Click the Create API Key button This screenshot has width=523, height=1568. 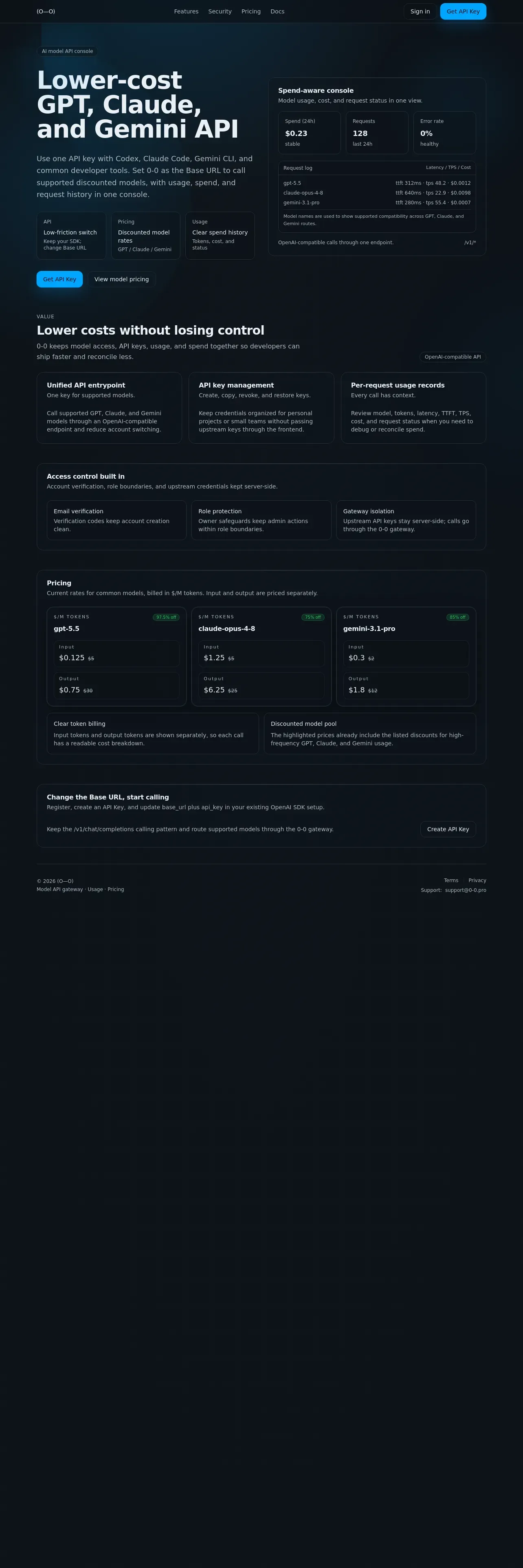(x=448, y=829)
